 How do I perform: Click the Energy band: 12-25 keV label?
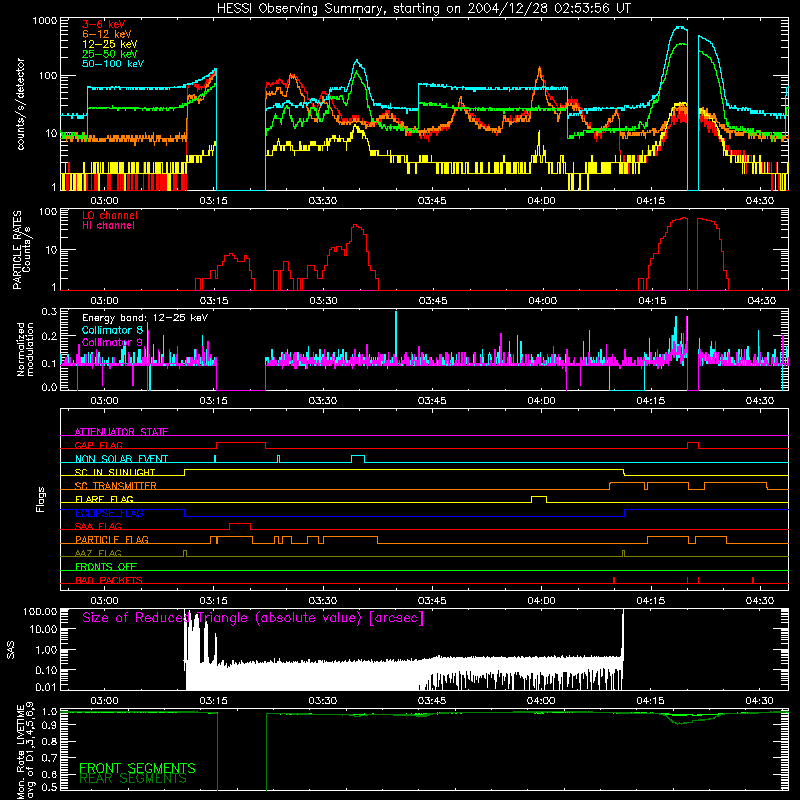tap(145, 318)
